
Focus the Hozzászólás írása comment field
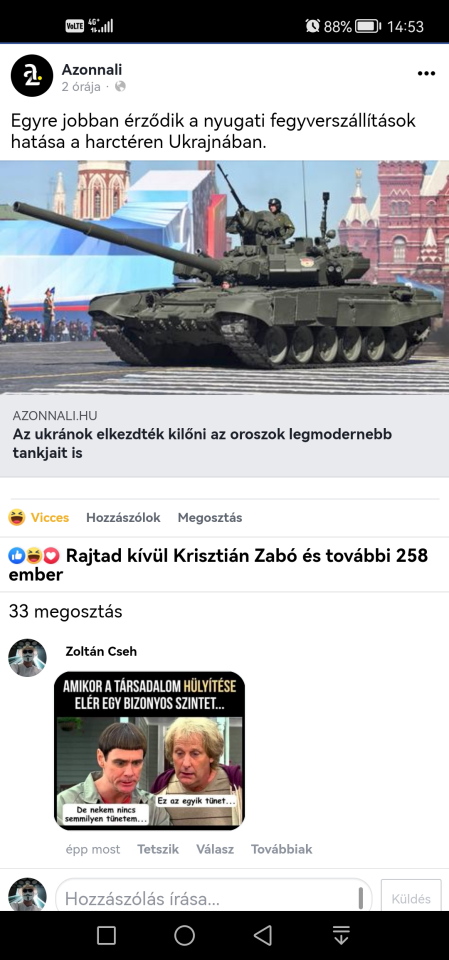214,899
